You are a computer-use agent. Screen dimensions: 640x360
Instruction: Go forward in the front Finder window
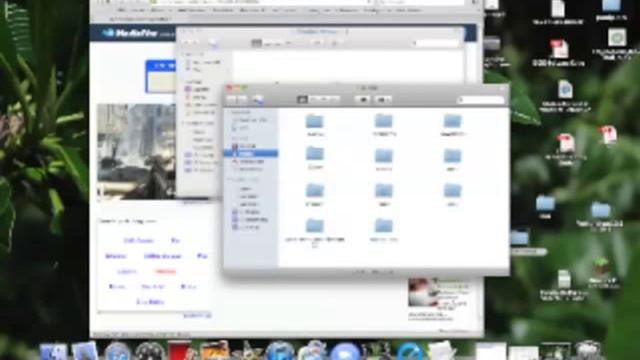(x=242, y=100)
